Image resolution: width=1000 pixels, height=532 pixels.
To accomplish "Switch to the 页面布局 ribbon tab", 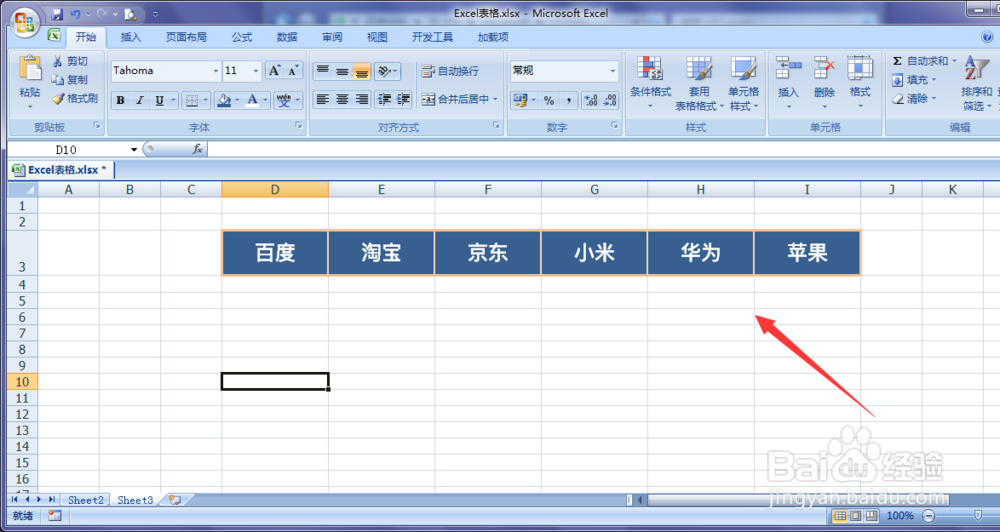I will coord(186,37).
